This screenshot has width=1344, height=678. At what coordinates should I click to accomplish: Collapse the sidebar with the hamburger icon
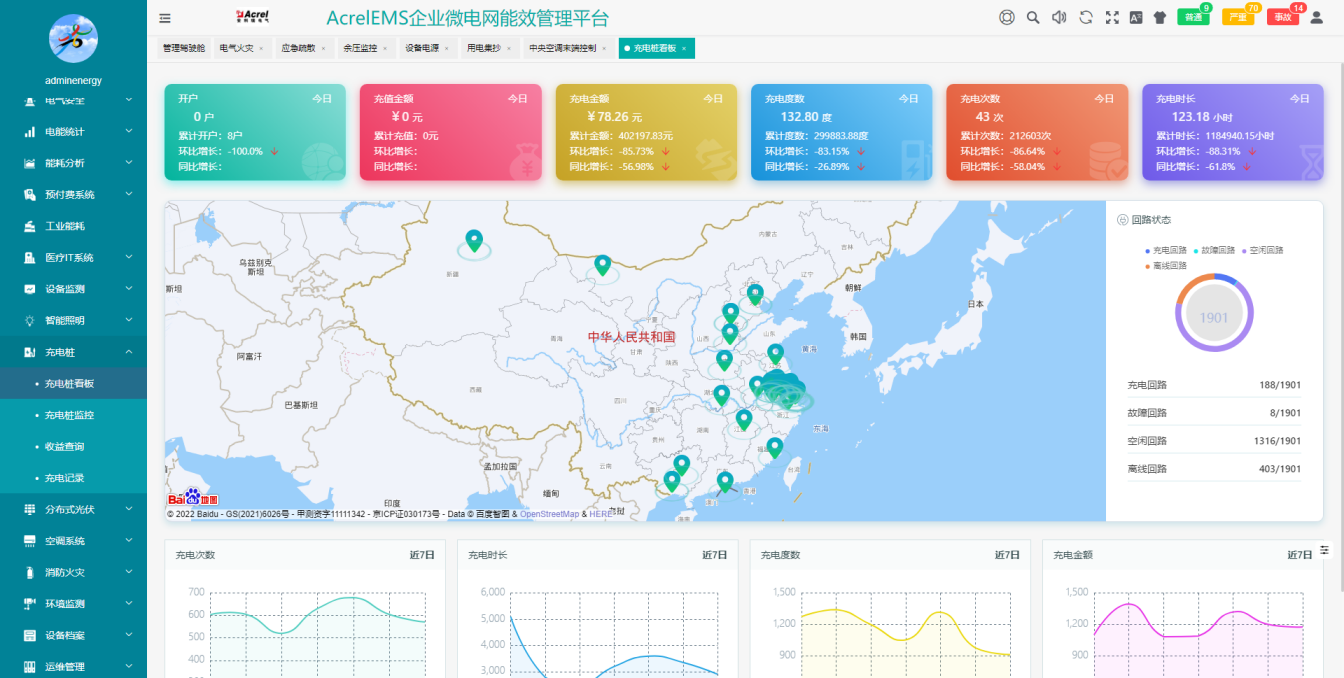[165, 17]
